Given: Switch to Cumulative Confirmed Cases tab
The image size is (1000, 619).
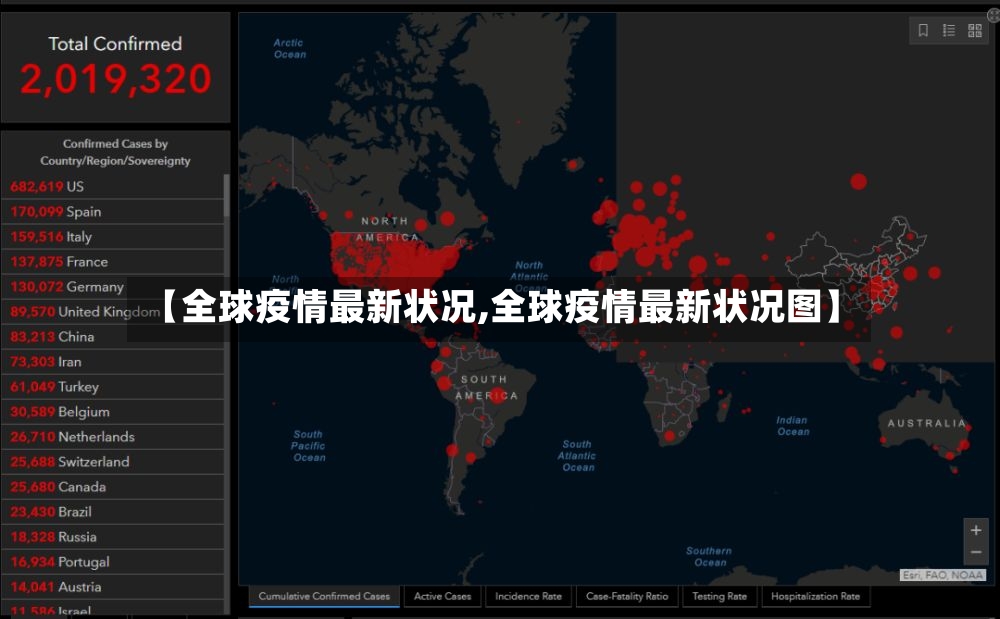Looking at the screenshot, I should [x=324, y=597].
